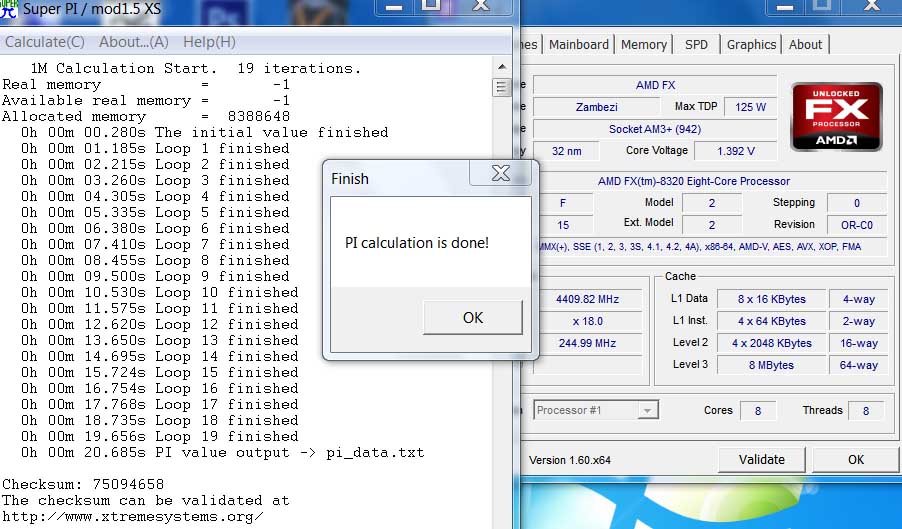Click the Super PI title bar icon
Image resolution: width=902 pixels, height=529 pixels.
pyautogui.click(x=9, y=9)
